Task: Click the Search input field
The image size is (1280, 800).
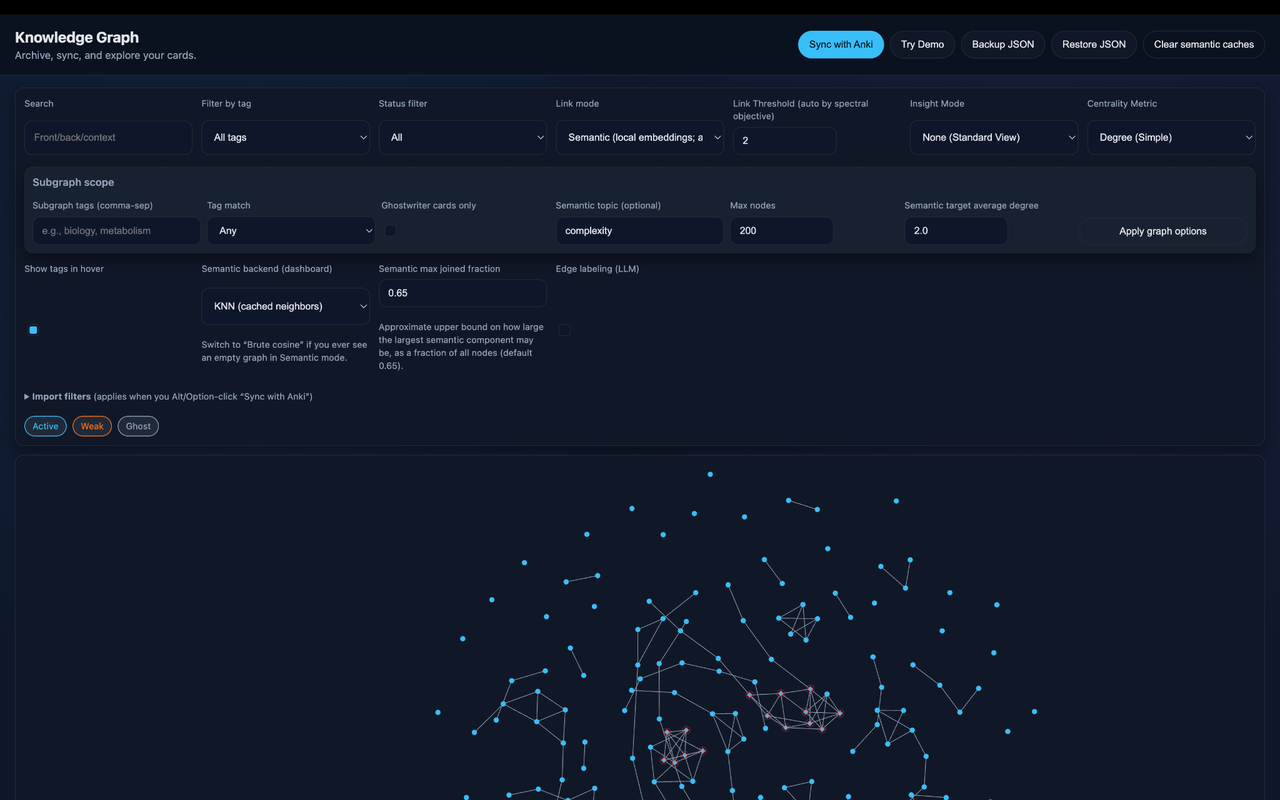Action: pyautogui.click(x=108, y=138)
